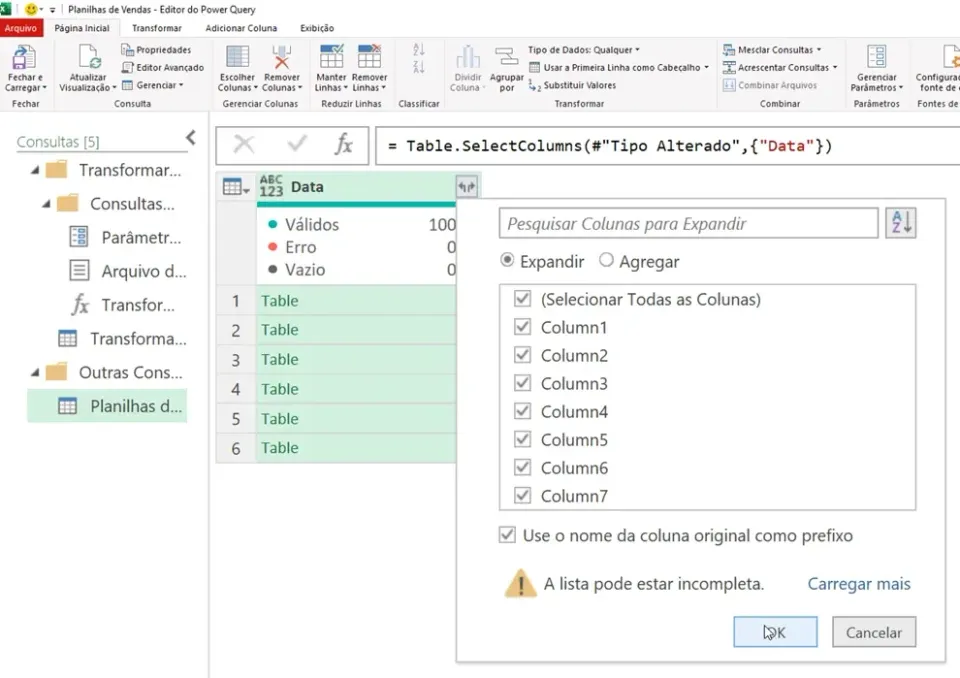
Task: Select the Planilhas d... query
Action: coord(107,406)
